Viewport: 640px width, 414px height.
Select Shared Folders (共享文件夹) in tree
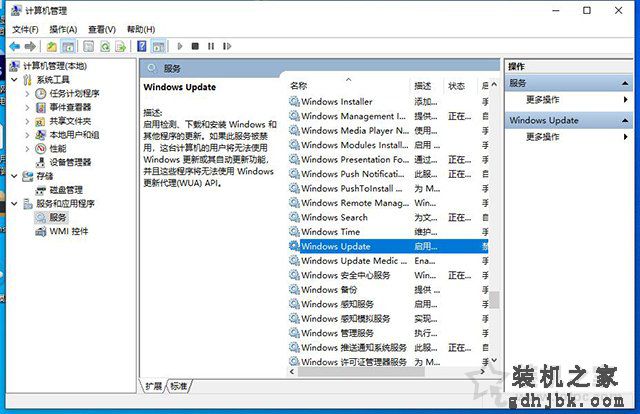(70, 121)
